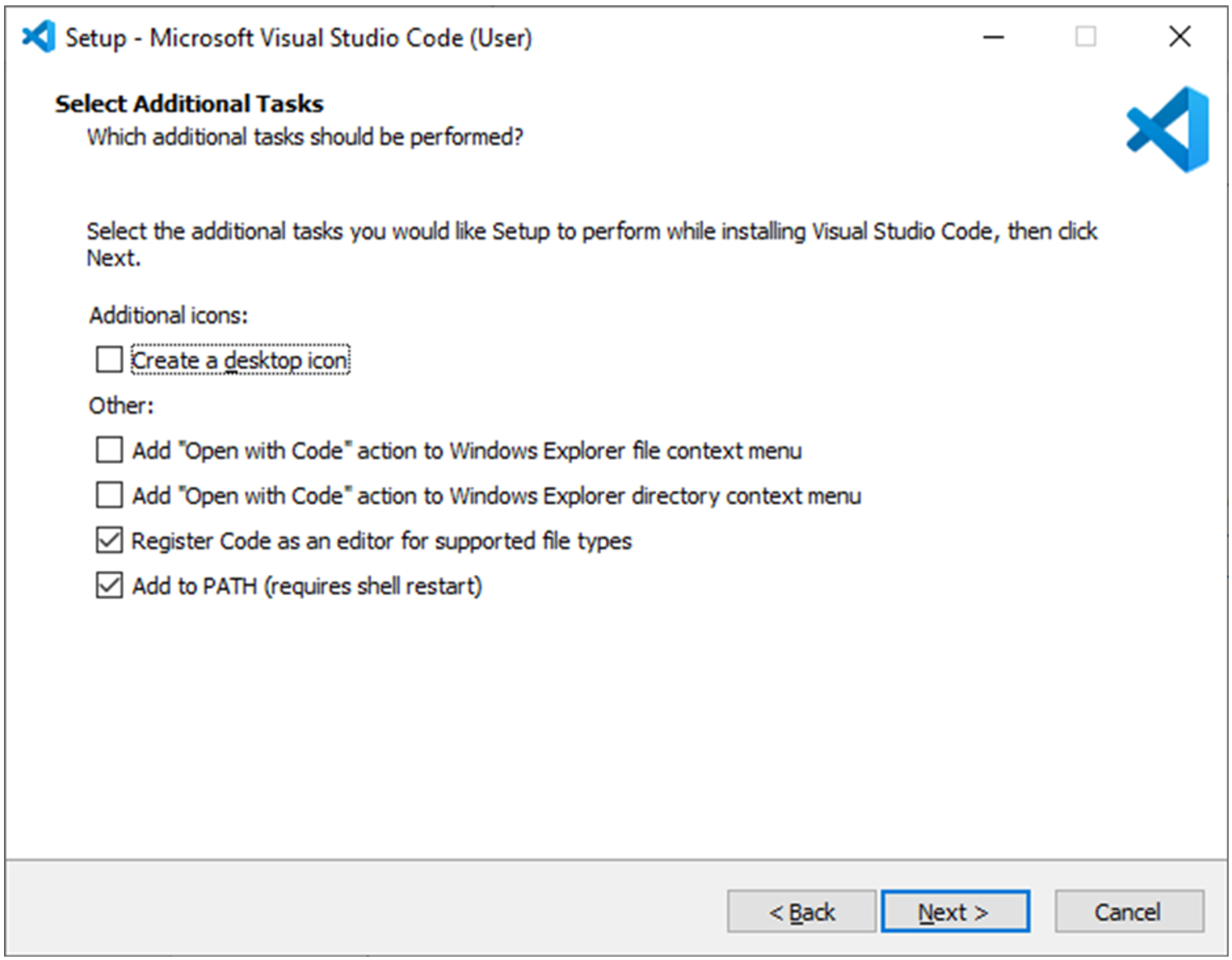Viewport: 1232px width, 960px height.
Task: Go to the previous step with Back
Action: [801, 912]
